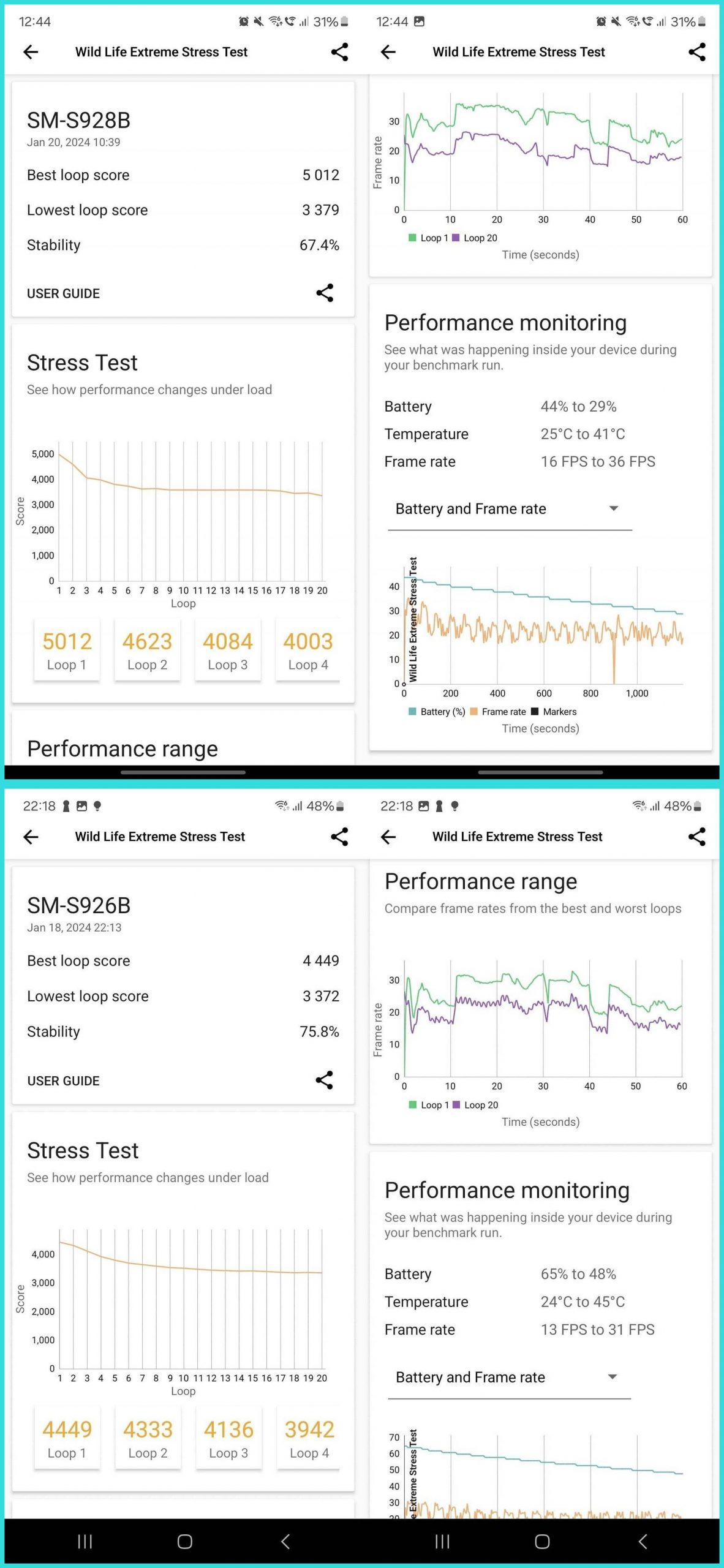Image resolution: width=724 pixels, height=1568 pixels.
Task: Tap temperature reading 25°C to 41°C
Action: pyautogui.click(x=583, y=434)
